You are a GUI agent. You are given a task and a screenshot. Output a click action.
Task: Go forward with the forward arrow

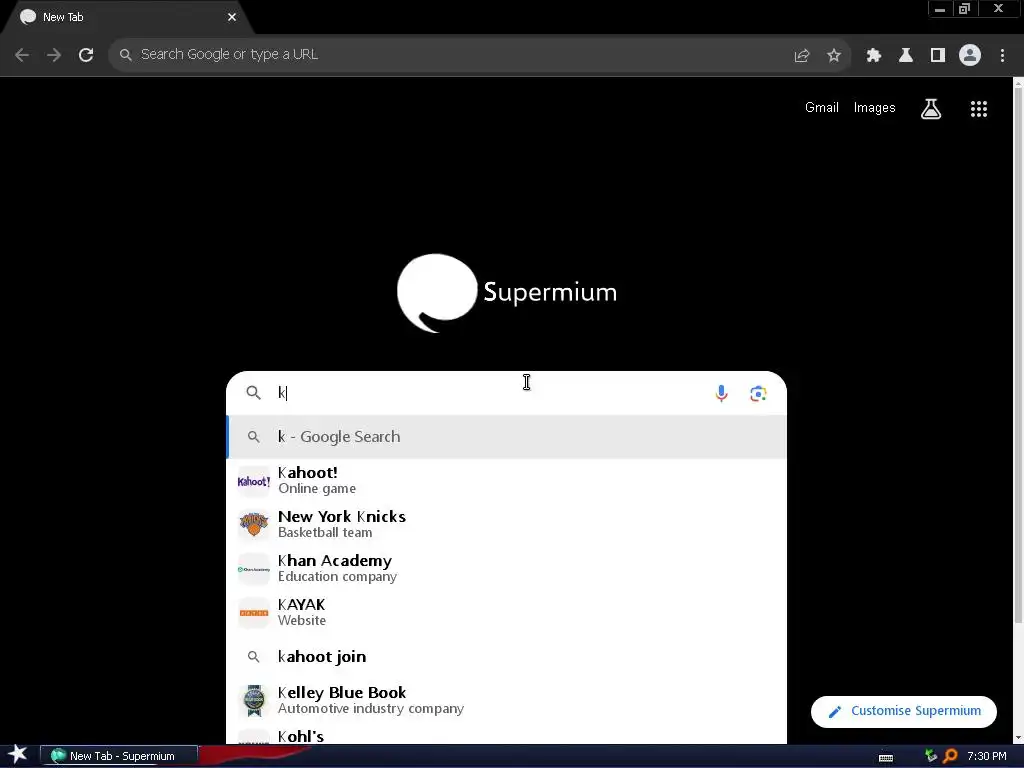click(x=54, y=55)
